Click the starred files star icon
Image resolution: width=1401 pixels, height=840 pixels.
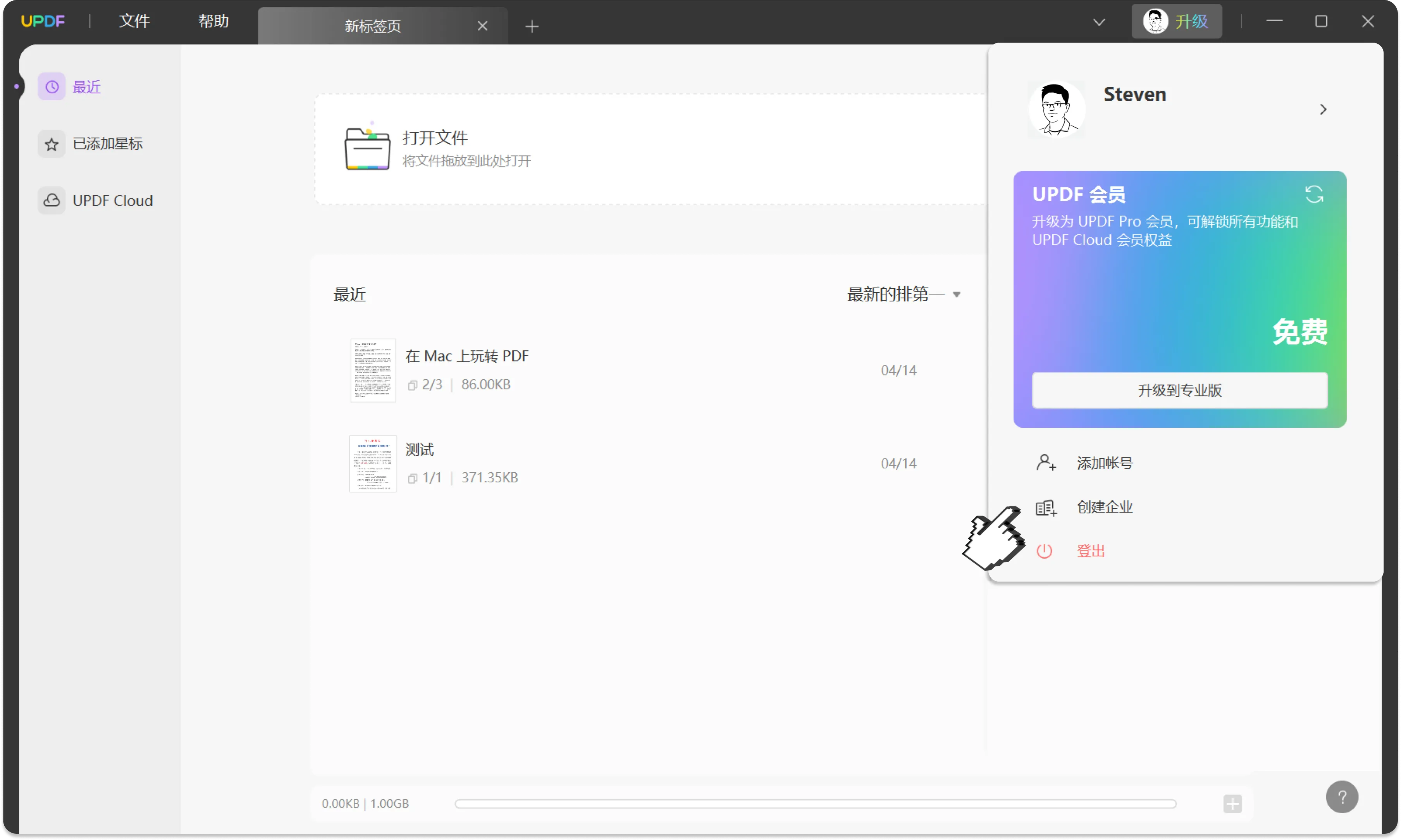[x=52, y=145]
